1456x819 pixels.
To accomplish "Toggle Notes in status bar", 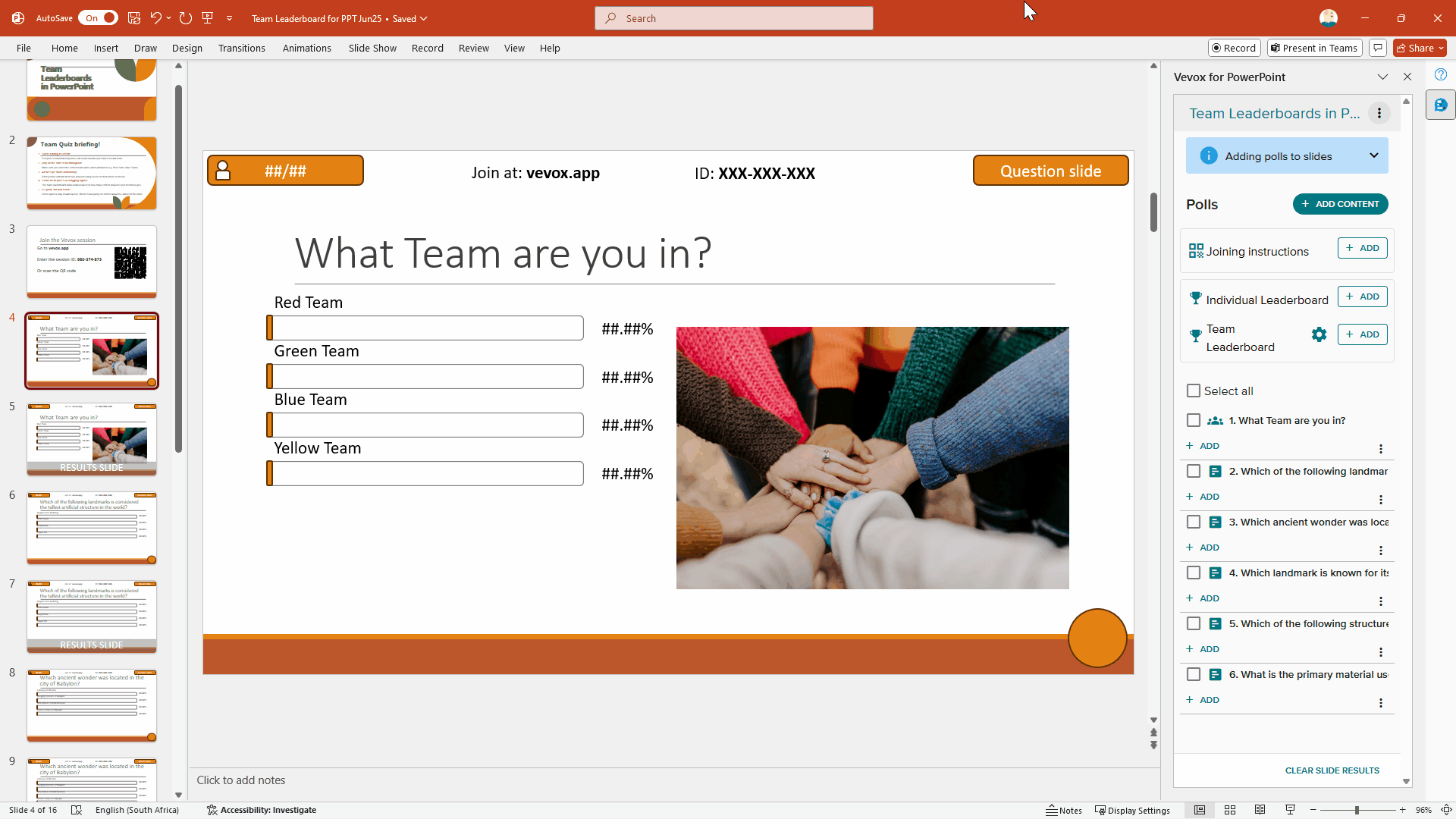I will click(x=1064, y=810).
